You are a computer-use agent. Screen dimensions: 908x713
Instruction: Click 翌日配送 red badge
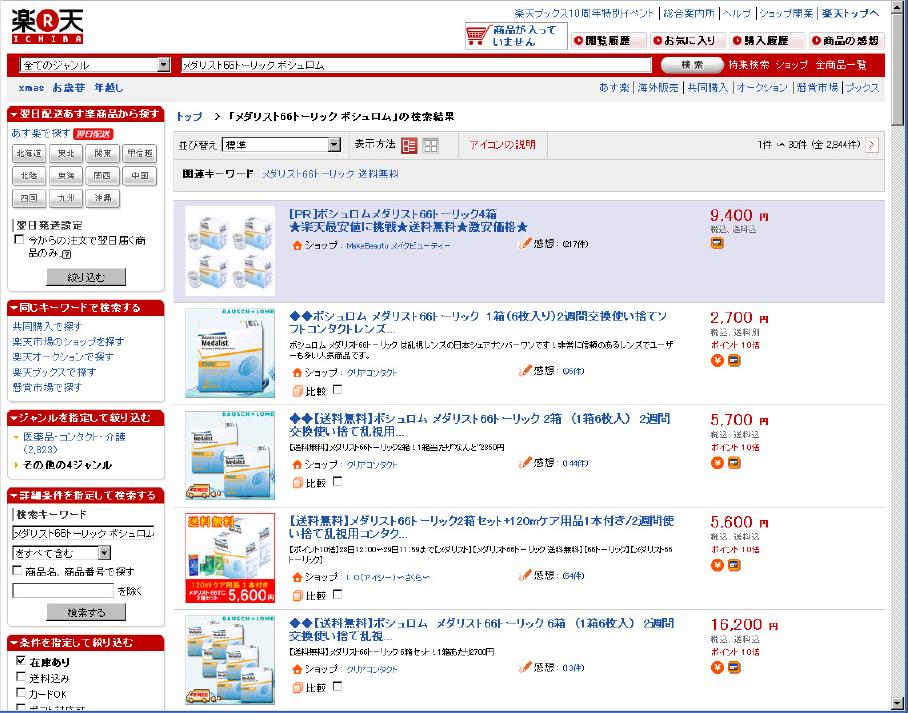(x=93, y=134)
